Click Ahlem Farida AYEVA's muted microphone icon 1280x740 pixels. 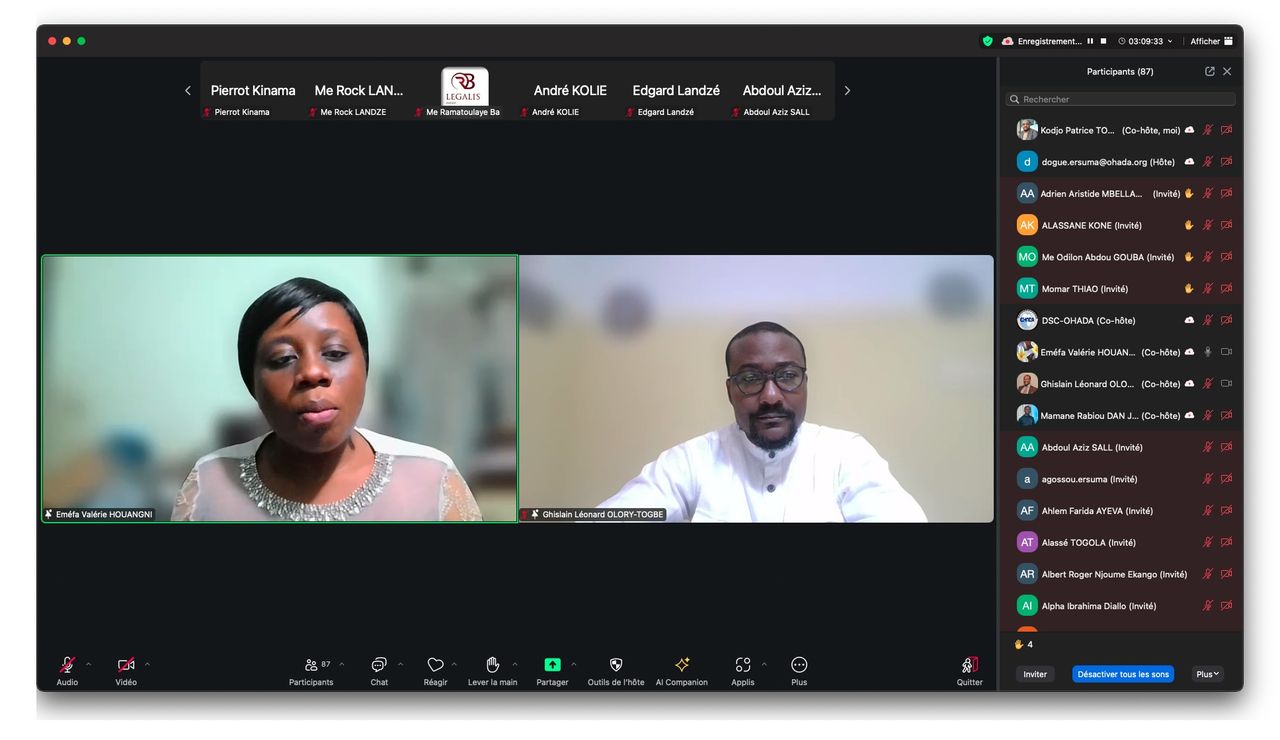(x=1208, y=511)
